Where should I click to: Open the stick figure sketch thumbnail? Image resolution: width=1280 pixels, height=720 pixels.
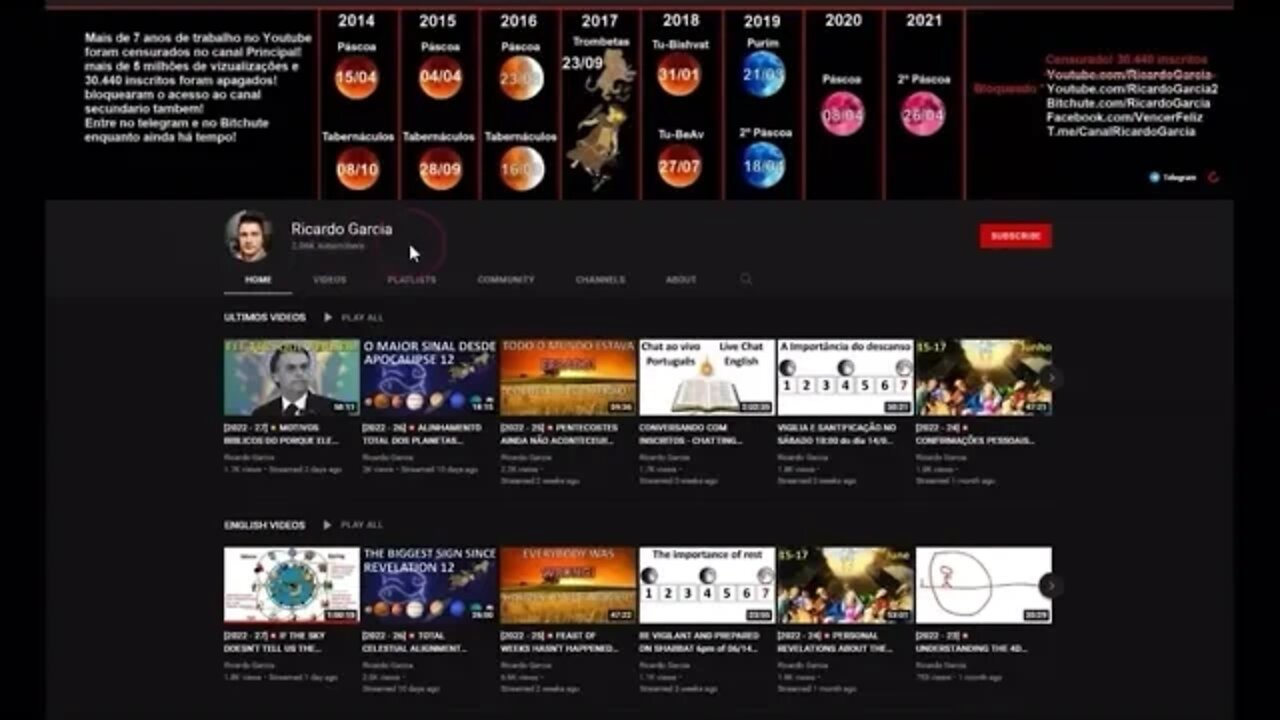[983, 585]
